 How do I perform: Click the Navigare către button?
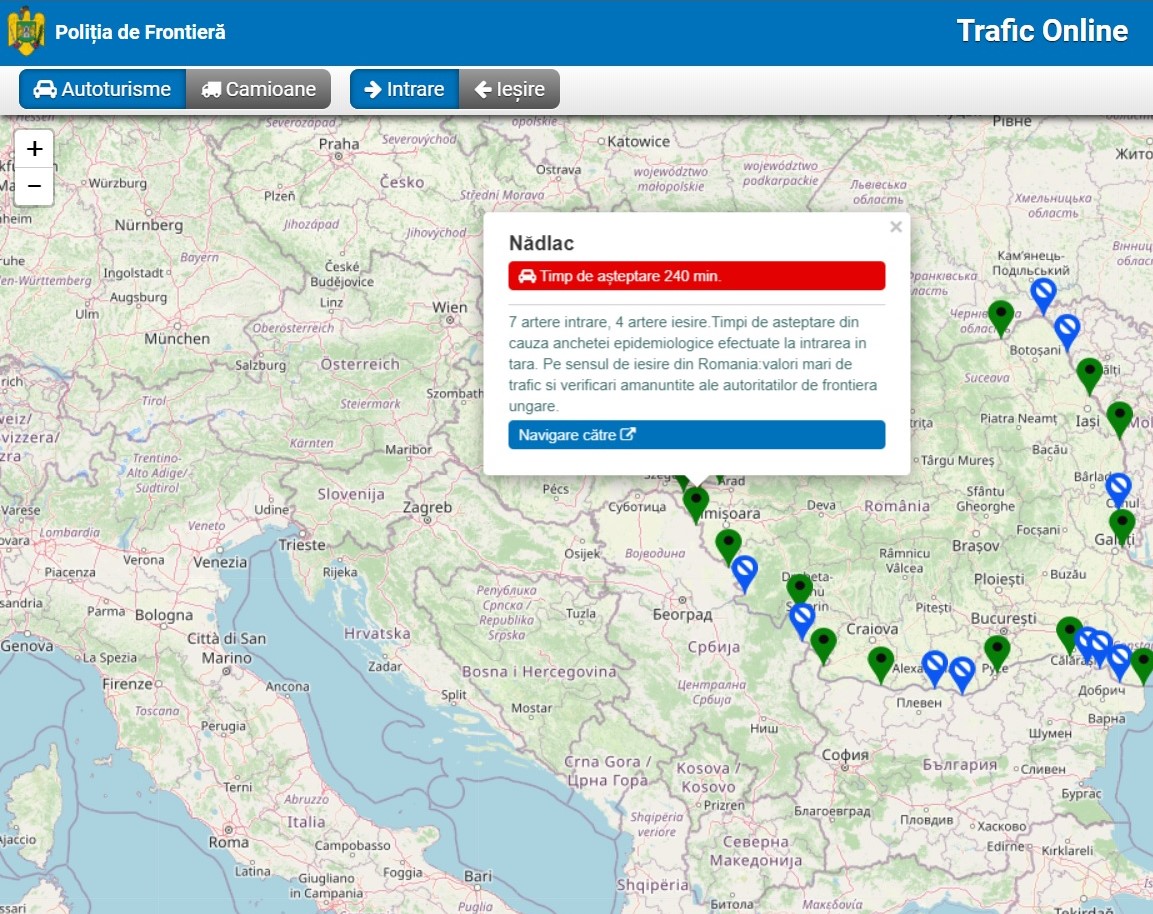click(696, 435)
